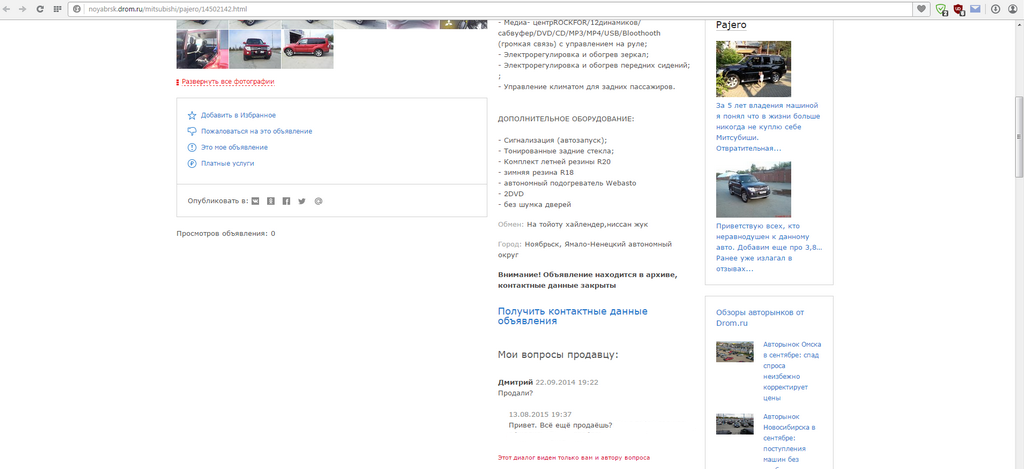Open the red uBlock Origin extension

click(x=959, y=9)
